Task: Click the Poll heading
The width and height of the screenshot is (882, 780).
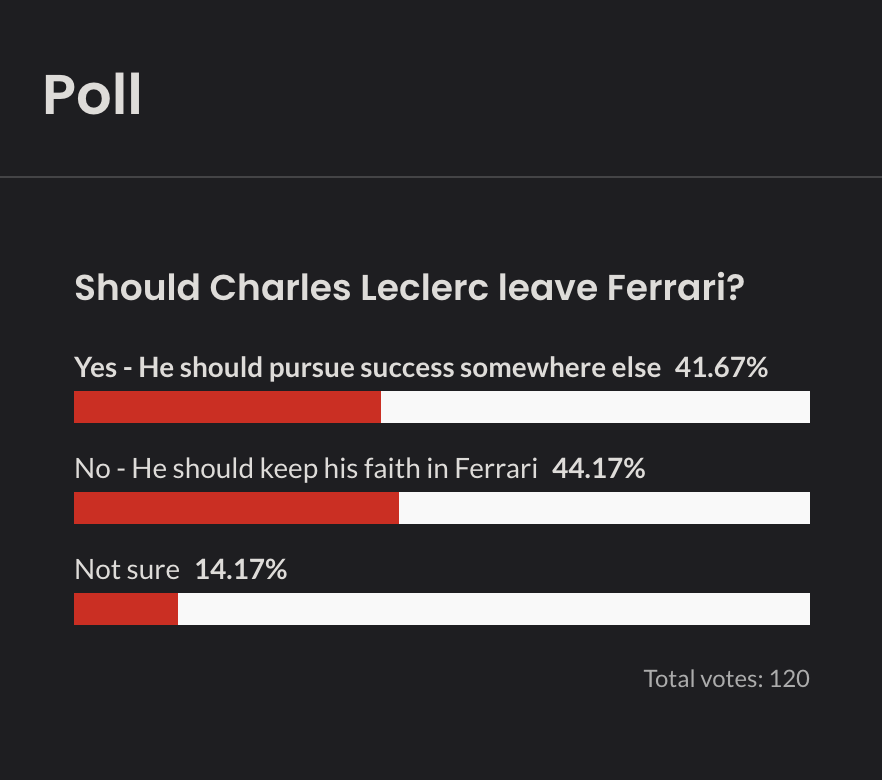Action: (x=92, y=96)
